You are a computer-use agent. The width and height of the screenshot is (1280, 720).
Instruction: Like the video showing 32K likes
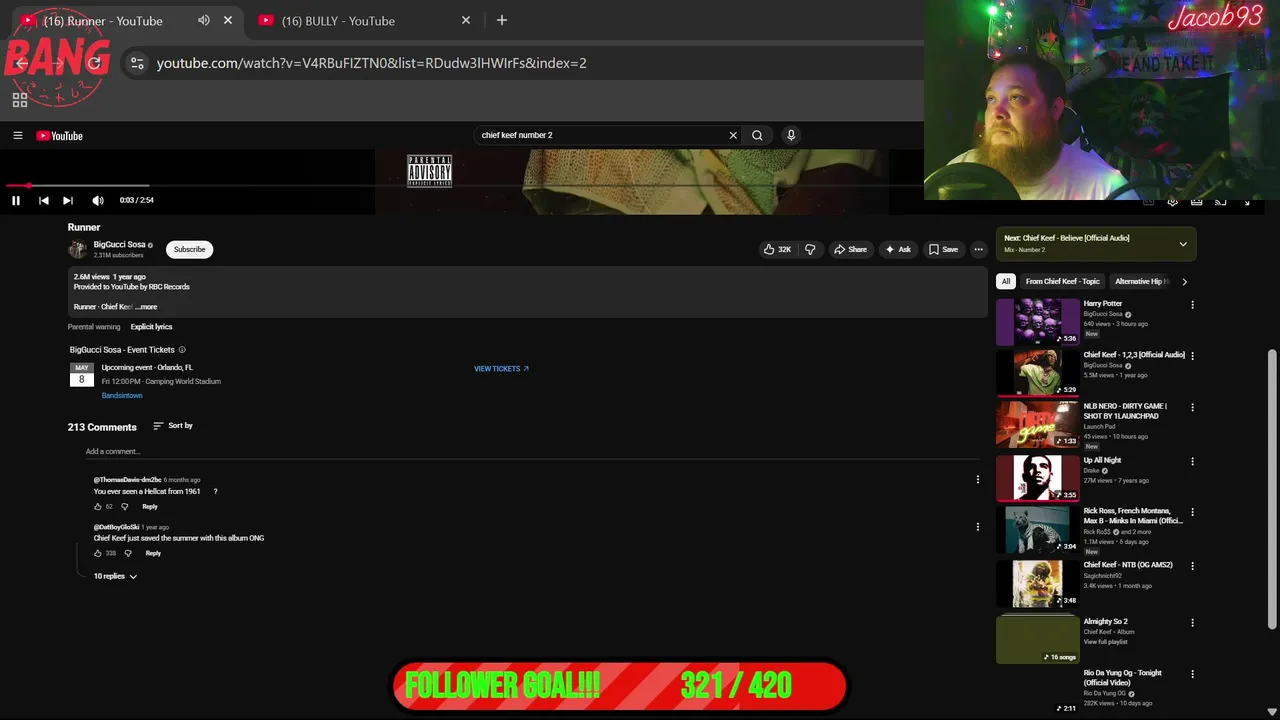pyautogui.click(x=777, y=249)
